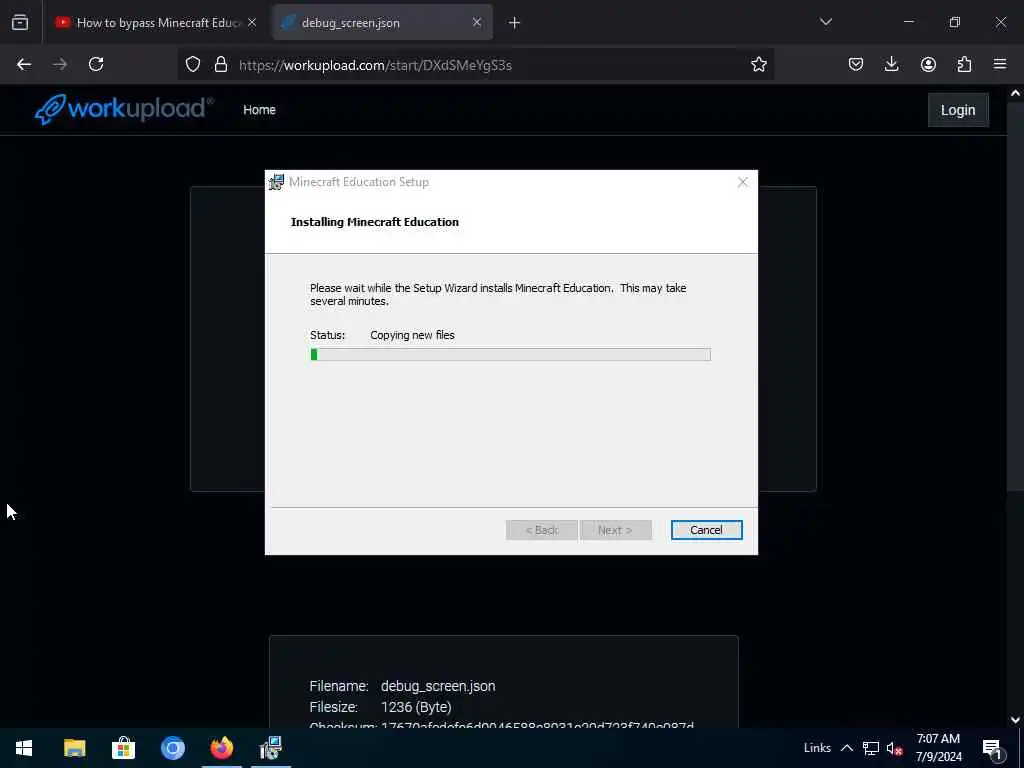Screen dimensions: 1024x768
Task: Show hidden system tray icons
Action: click(846, 748)
